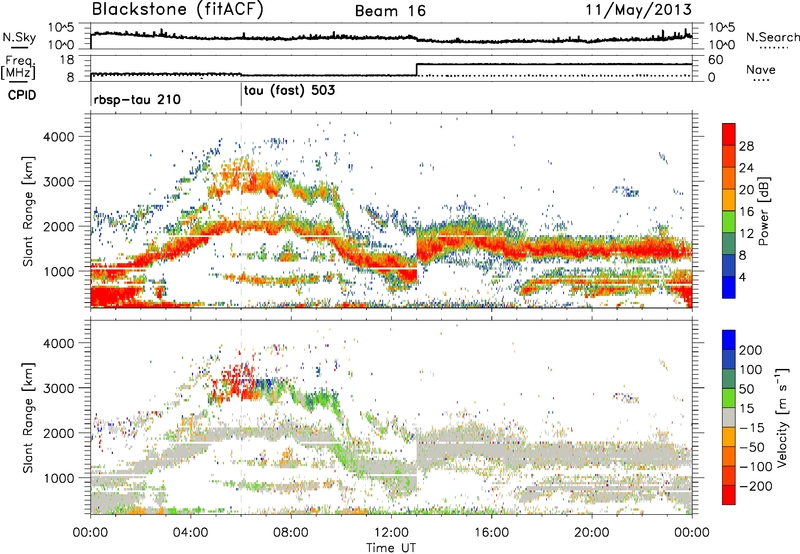The width and height of the screenshot is (800, 554).
Task: Click the 08:00 time tick label
Action: click(291, 533)
